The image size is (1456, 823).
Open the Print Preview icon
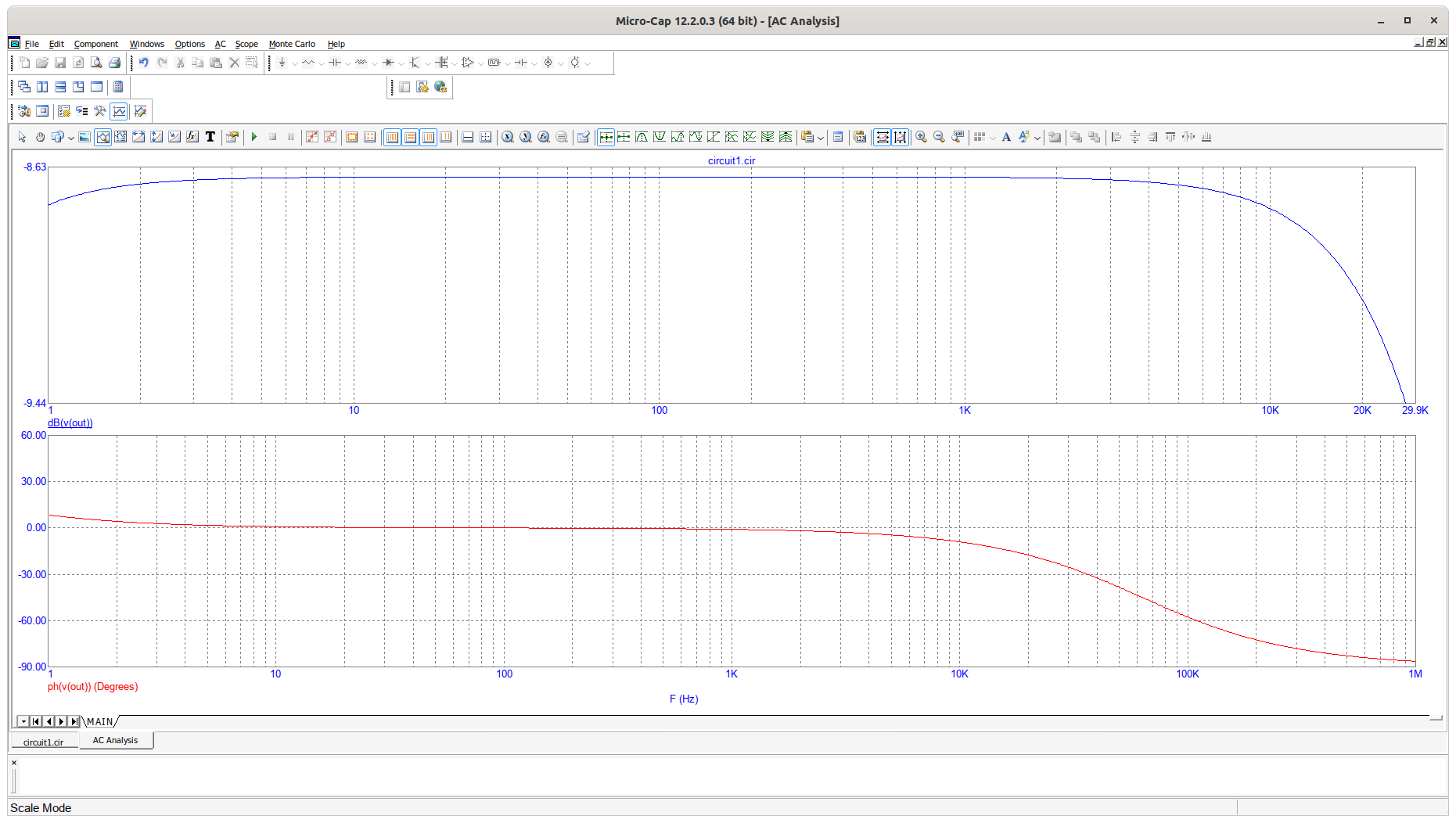[x=96, y=63]
